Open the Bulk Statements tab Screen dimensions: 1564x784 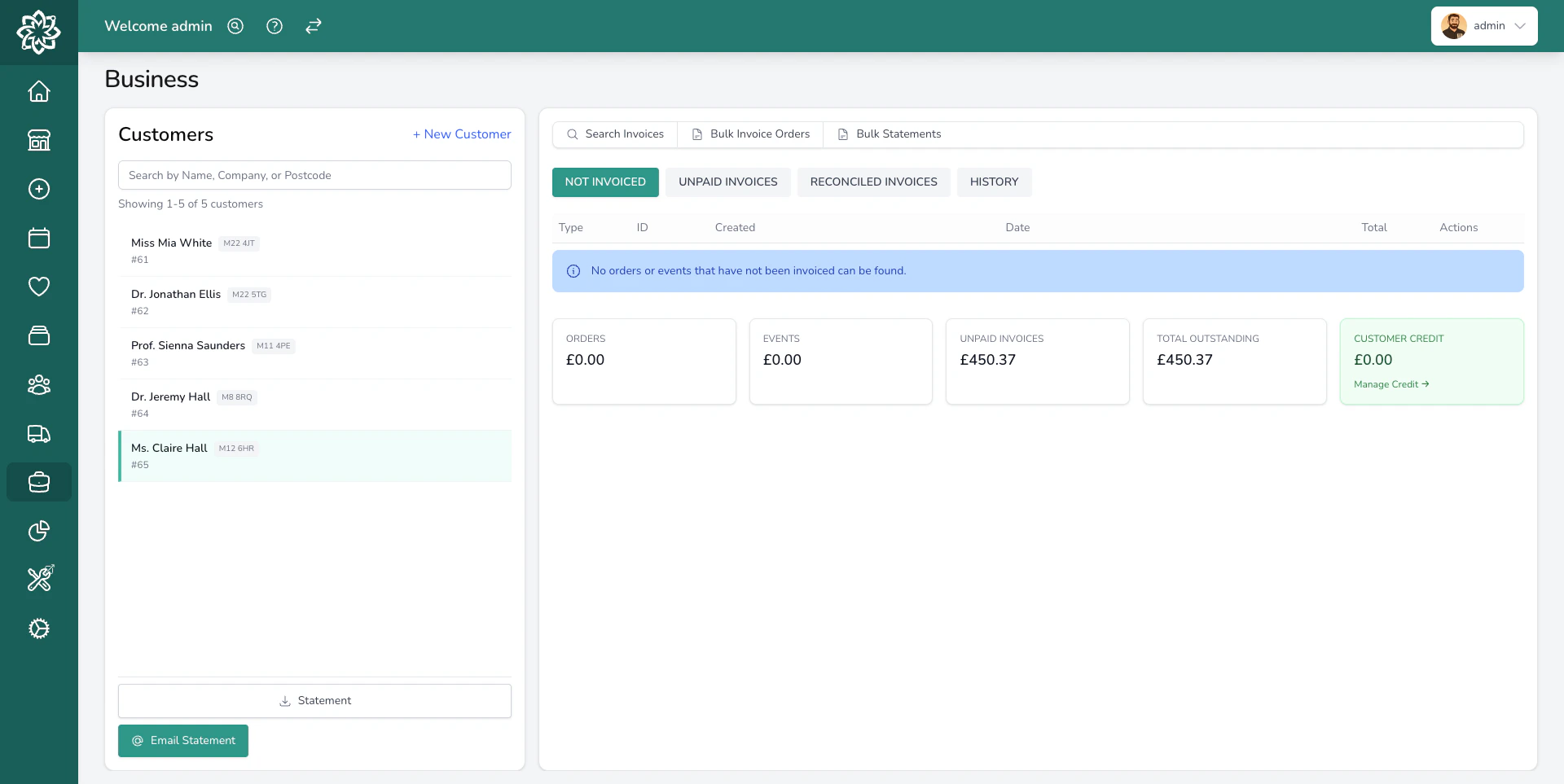coord(889,134)
